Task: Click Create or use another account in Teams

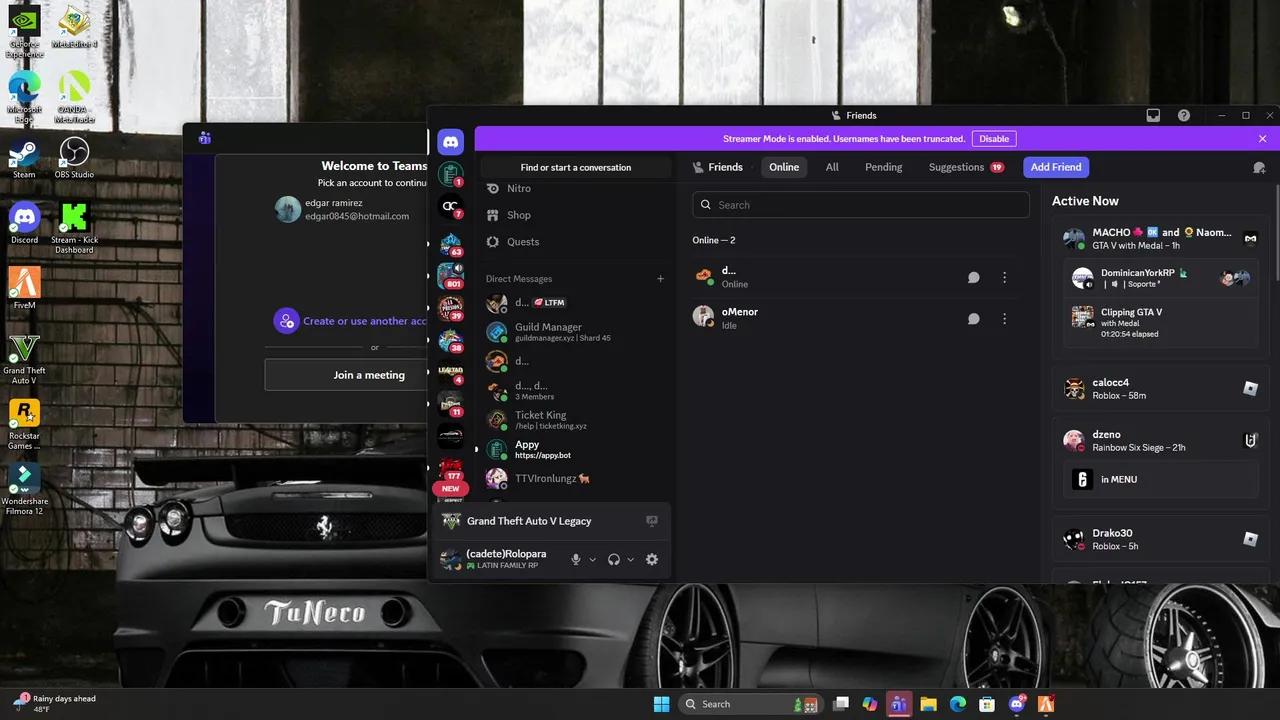Action: (351, 321)
